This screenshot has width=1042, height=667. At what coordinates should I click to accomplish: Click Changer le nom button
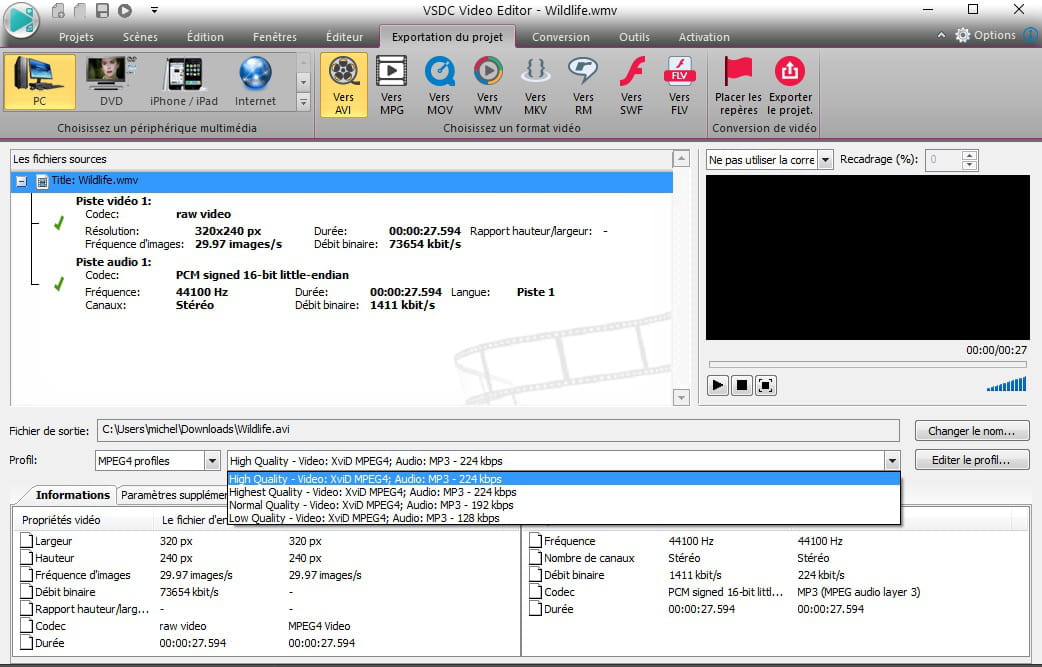(x=972, y=431)
